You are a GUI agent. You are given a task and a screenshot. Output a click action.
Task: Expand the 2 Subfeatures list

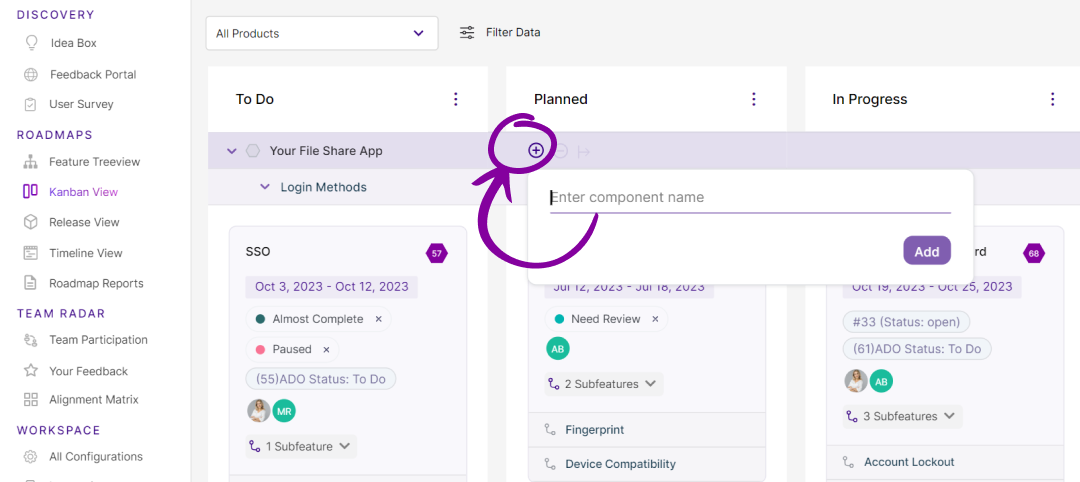(x=604, y=384)
